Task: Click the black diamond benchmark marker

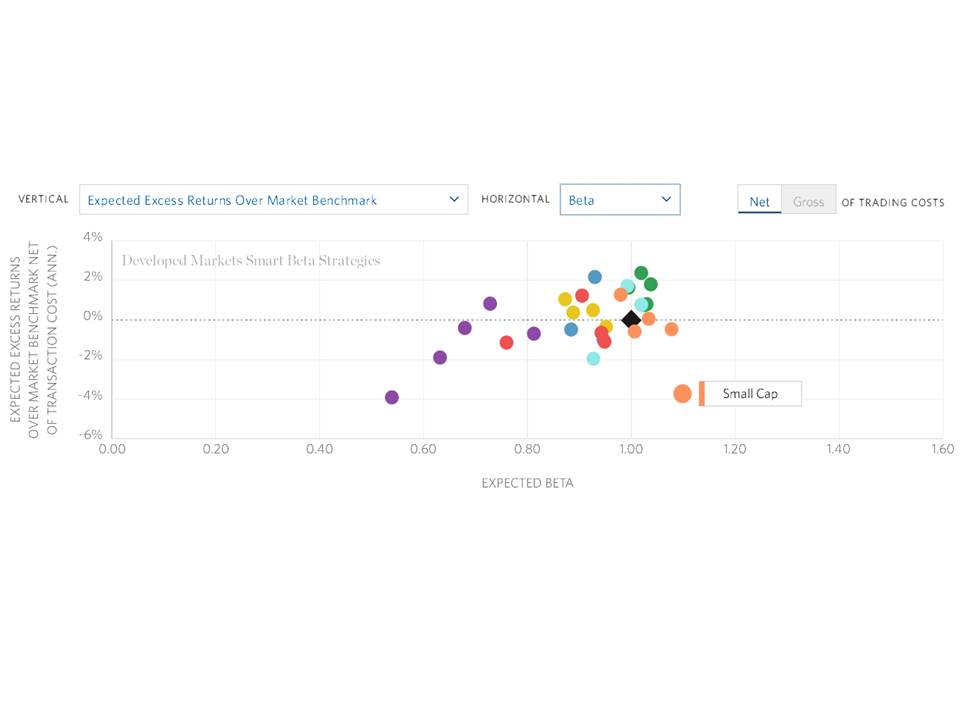Action: tap(631, 319)
